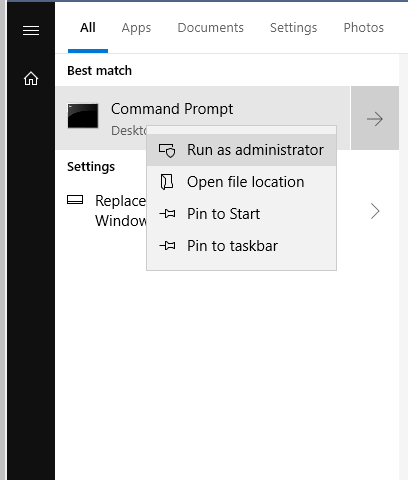Switch to the All tab
The width and height of the screenshot is (408, 480).
click(x=88, y=28)
